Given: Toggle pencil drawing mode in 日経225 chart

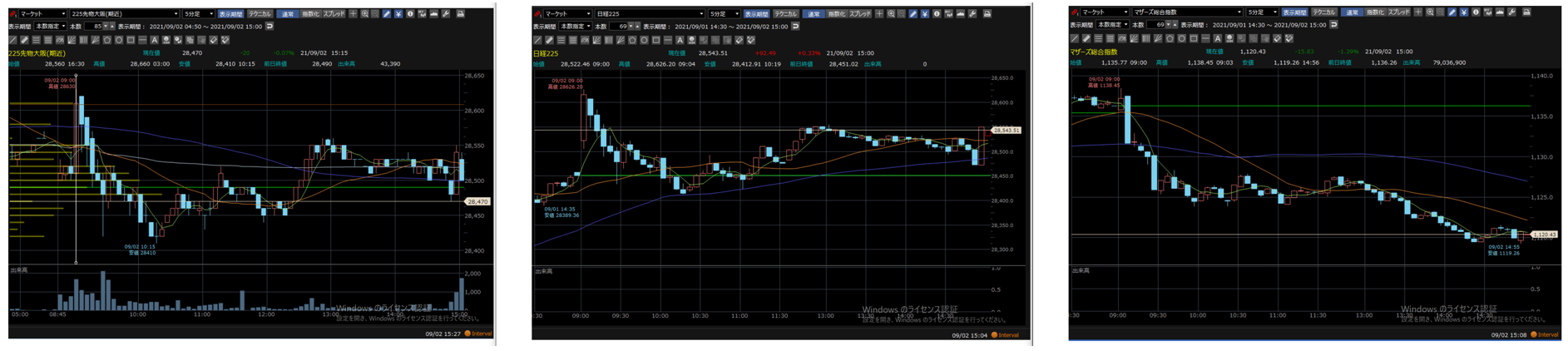Looking at the screenshot, I should tap(913, 14).
